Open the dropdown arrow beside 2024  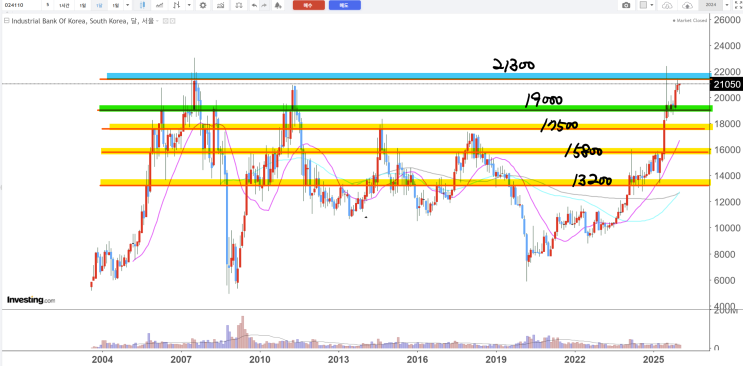(727, 5)
